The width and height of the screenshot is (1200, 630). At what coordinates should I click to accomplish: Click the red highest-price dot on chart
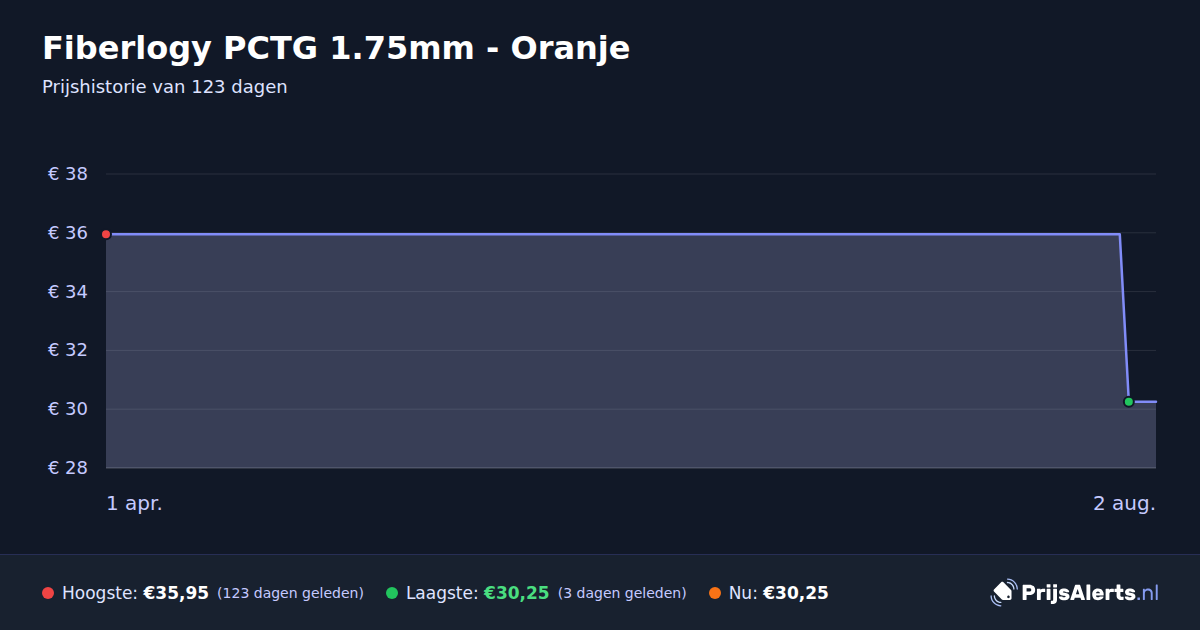pos(106,234)
